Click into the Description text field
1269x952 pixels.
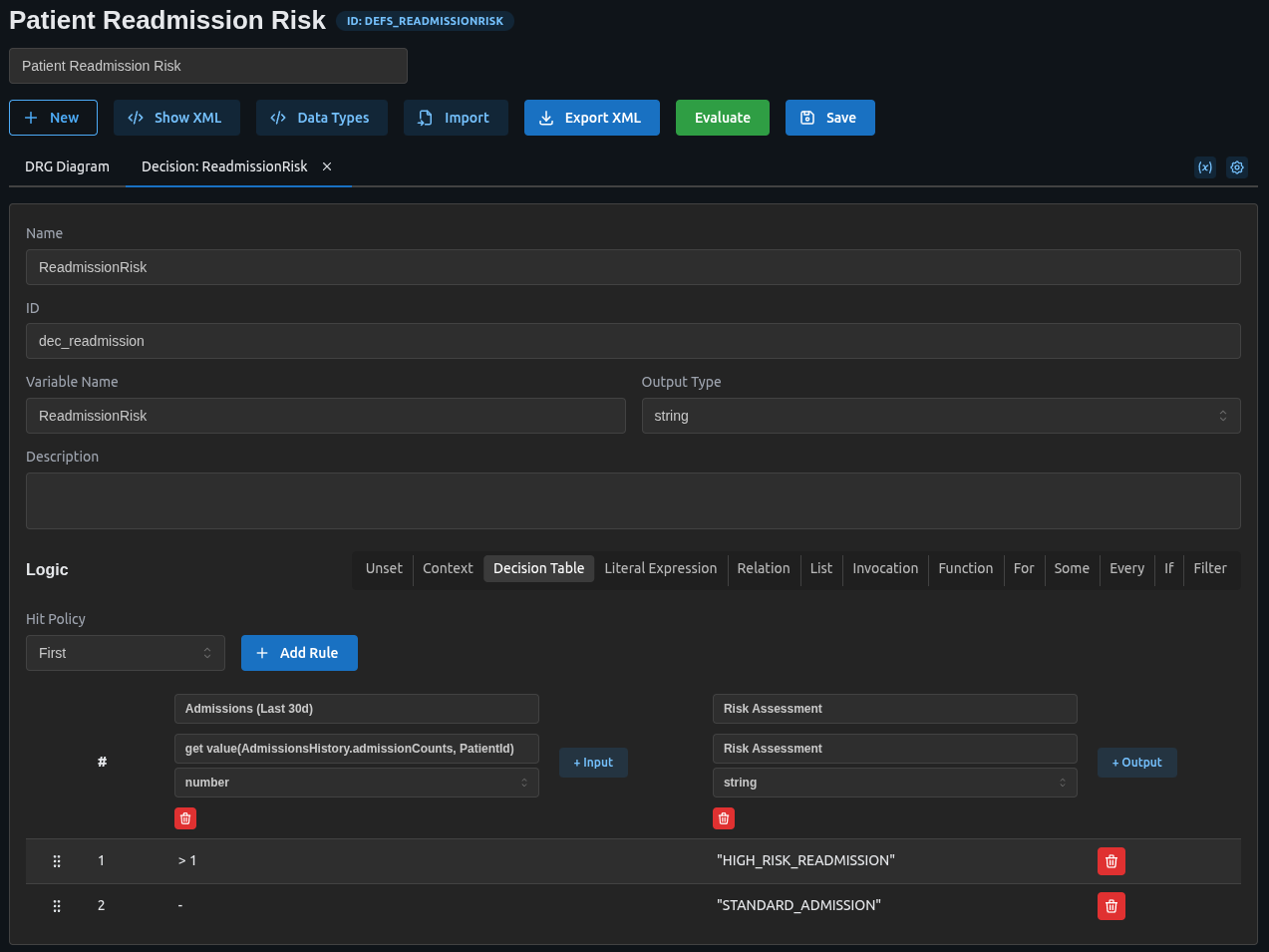coord(633,500)
